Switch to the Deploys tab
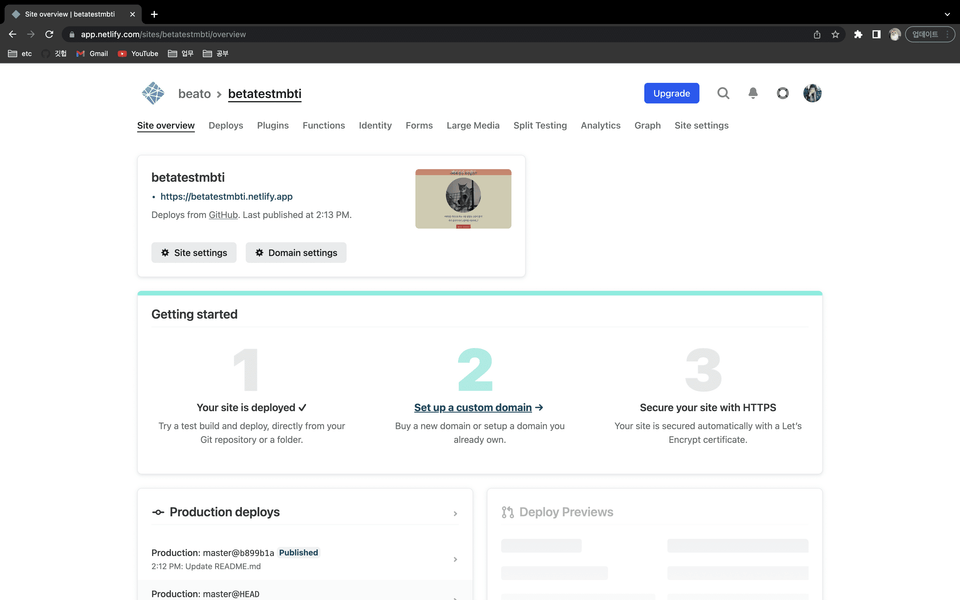The width and height of the screenshot is (960, 600). point(225,125)
